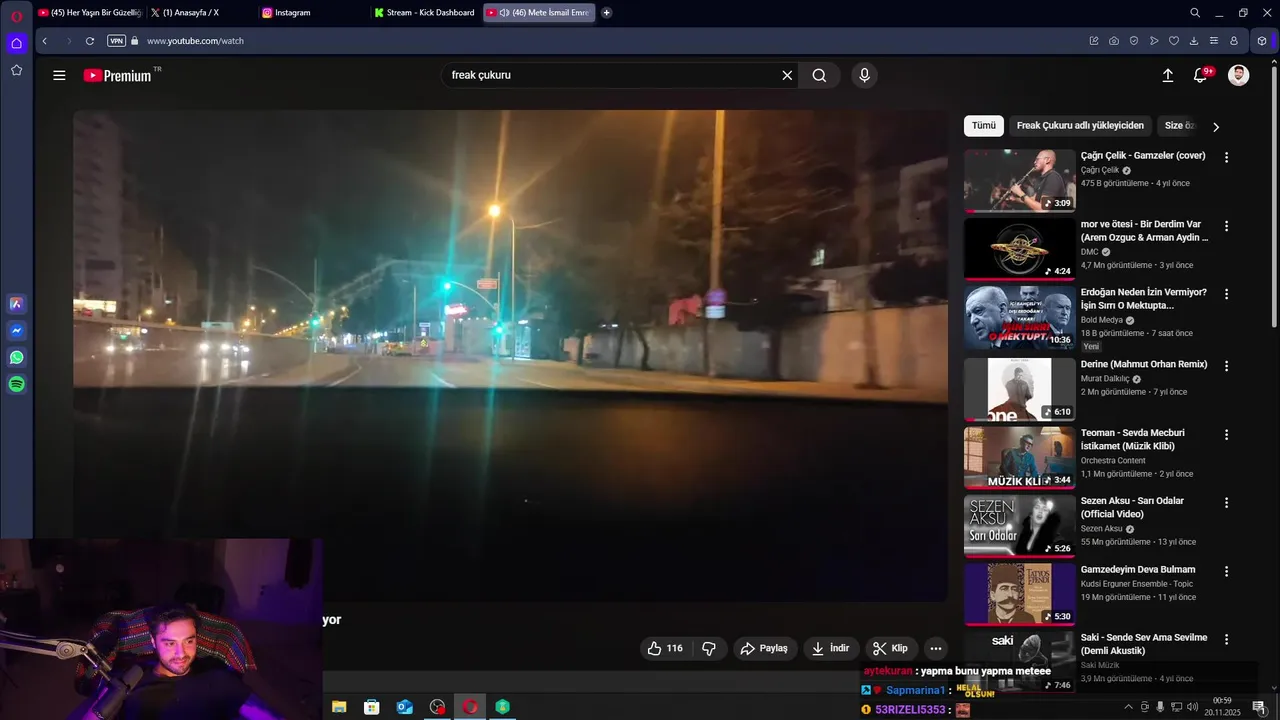The height and width of the screenshot is (720, 1280).
Task: Open options for mor ve ötesi video
Action: click(x=1226, y=226)
